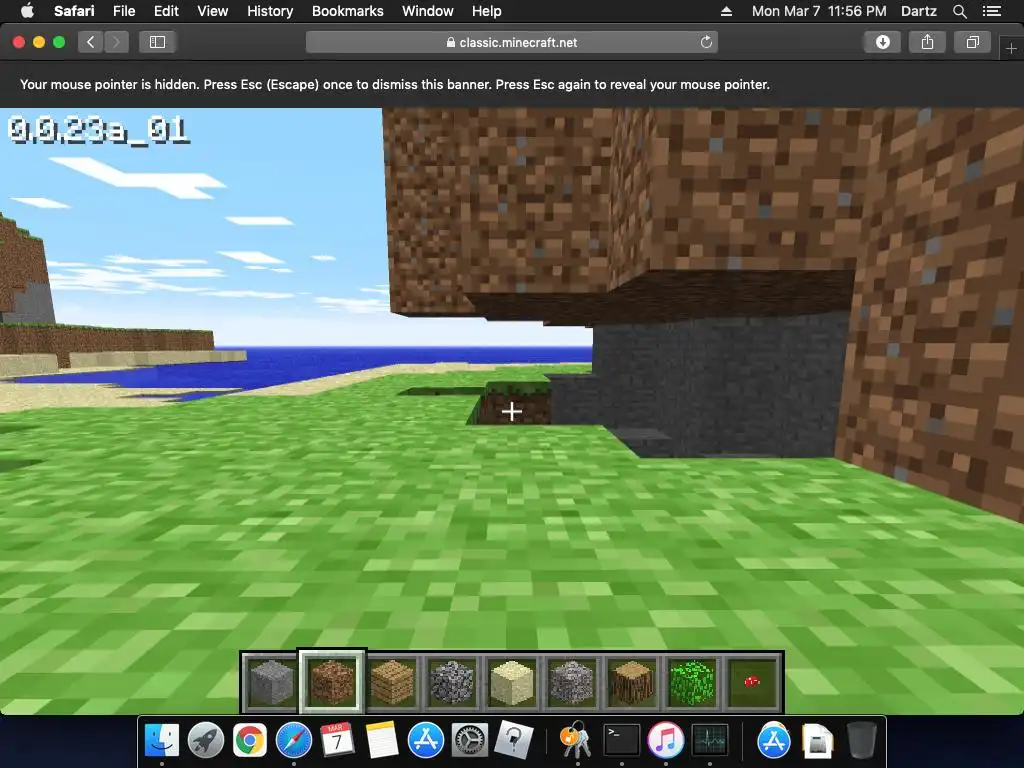Open Notification Center list icon
Screen dimensions: 1024x768
991,11
